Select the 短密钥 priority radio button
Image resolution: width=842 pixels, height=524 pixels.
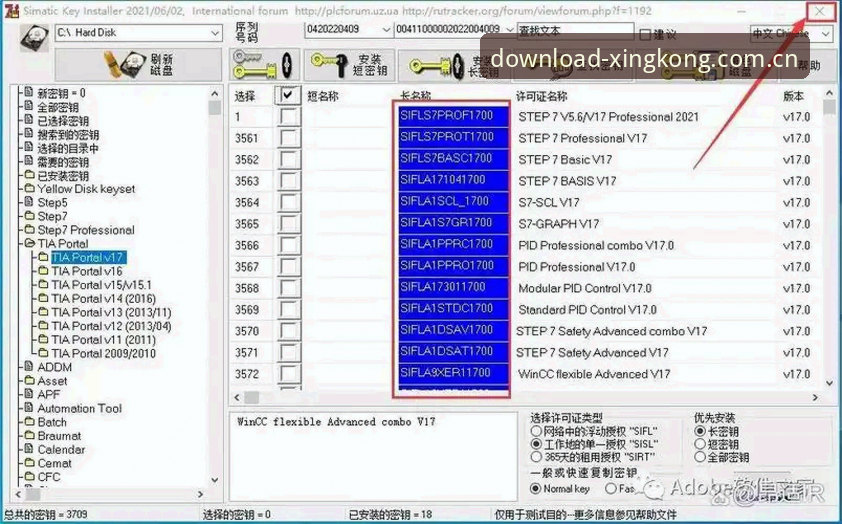pos(700,444)
